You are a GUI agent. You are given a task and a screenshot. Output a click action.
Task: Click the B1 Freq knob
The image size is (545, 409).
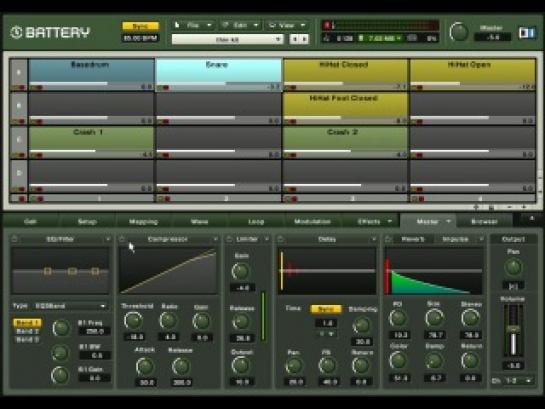pyautogui.click(x=61, y=328)
